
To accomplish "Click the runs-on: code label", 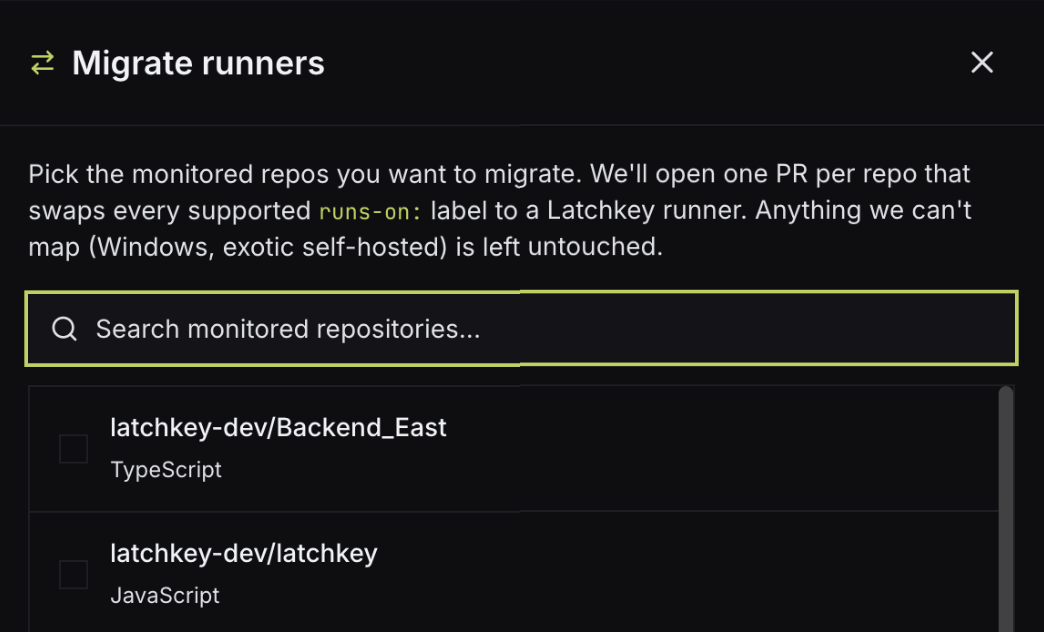I will tap(370, 212).
